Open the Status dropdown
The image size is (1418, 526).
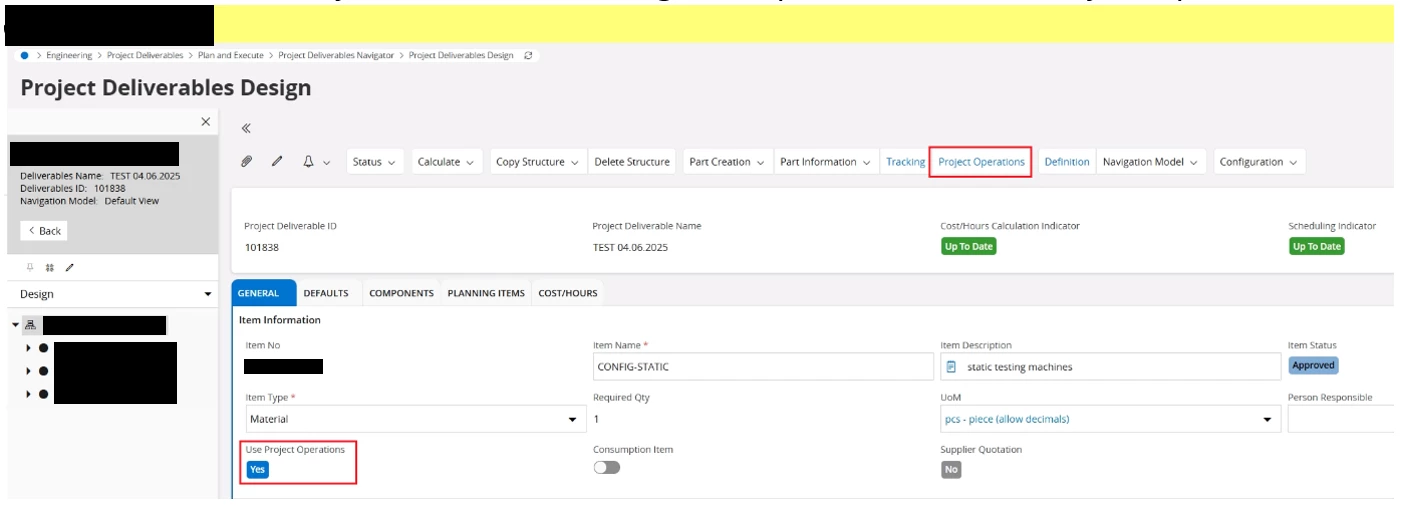[376, 162]
